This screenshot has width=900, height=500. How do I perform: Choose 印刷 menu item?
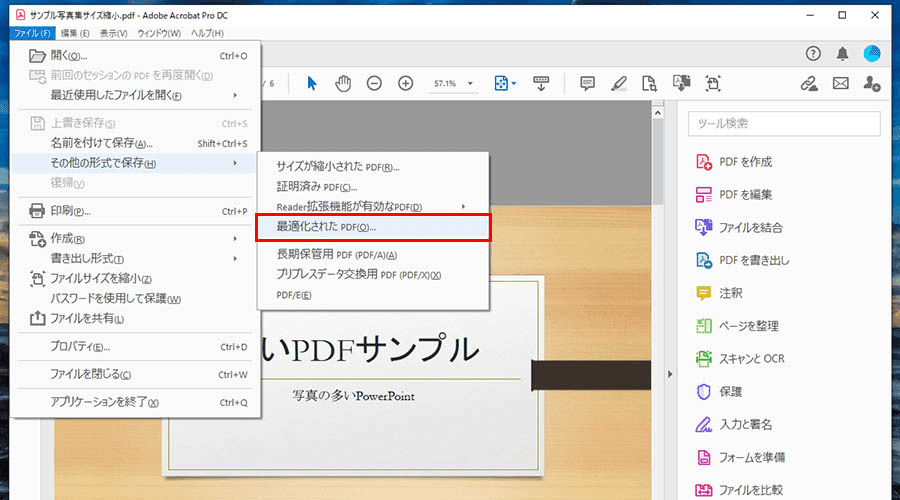tap(135, 211)
